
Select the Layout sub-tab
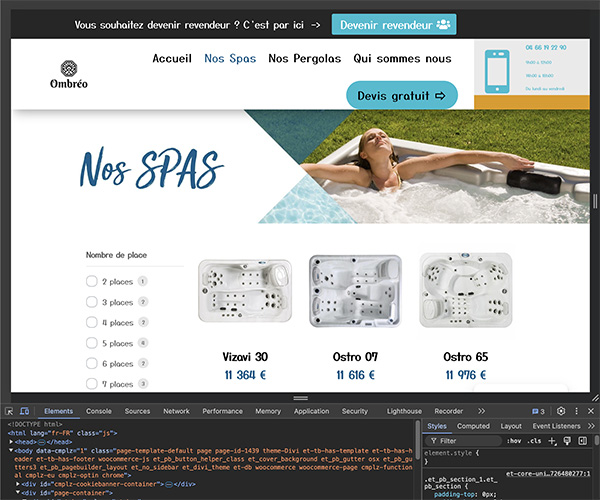point(511,426)
